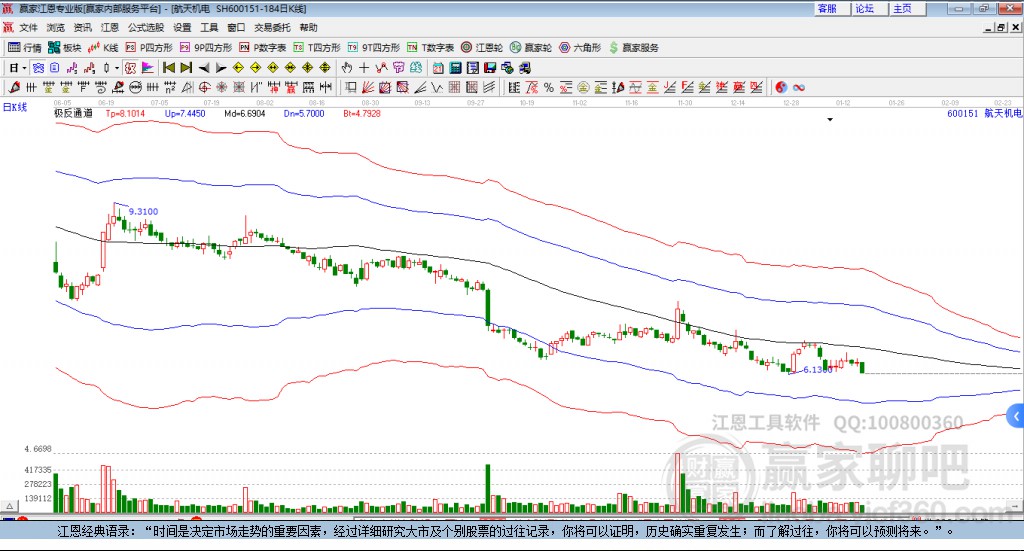
Task: Open the 窗口 menu
Action: click(x=236, y=27)
